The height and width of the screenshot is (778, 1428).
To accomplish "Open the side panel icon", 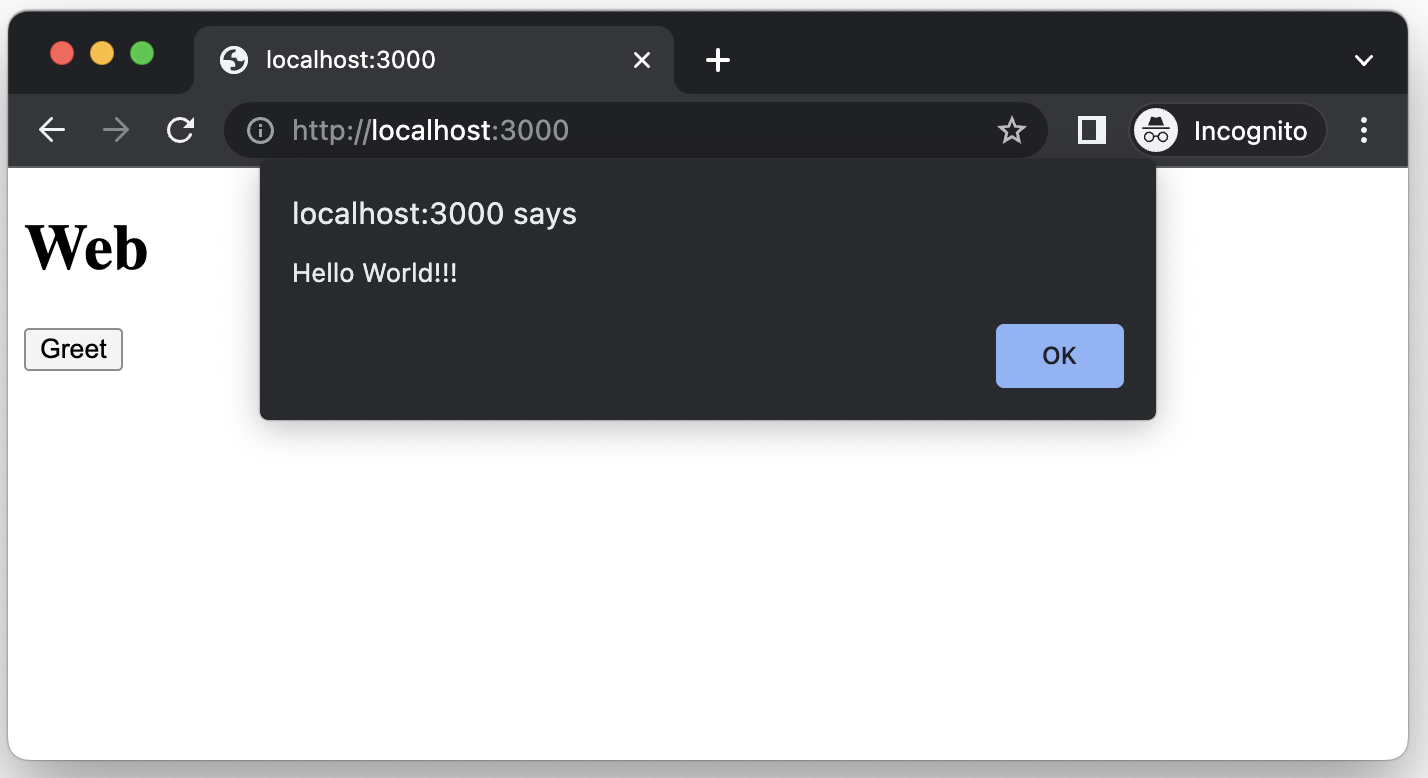I will click(1091, 130).
